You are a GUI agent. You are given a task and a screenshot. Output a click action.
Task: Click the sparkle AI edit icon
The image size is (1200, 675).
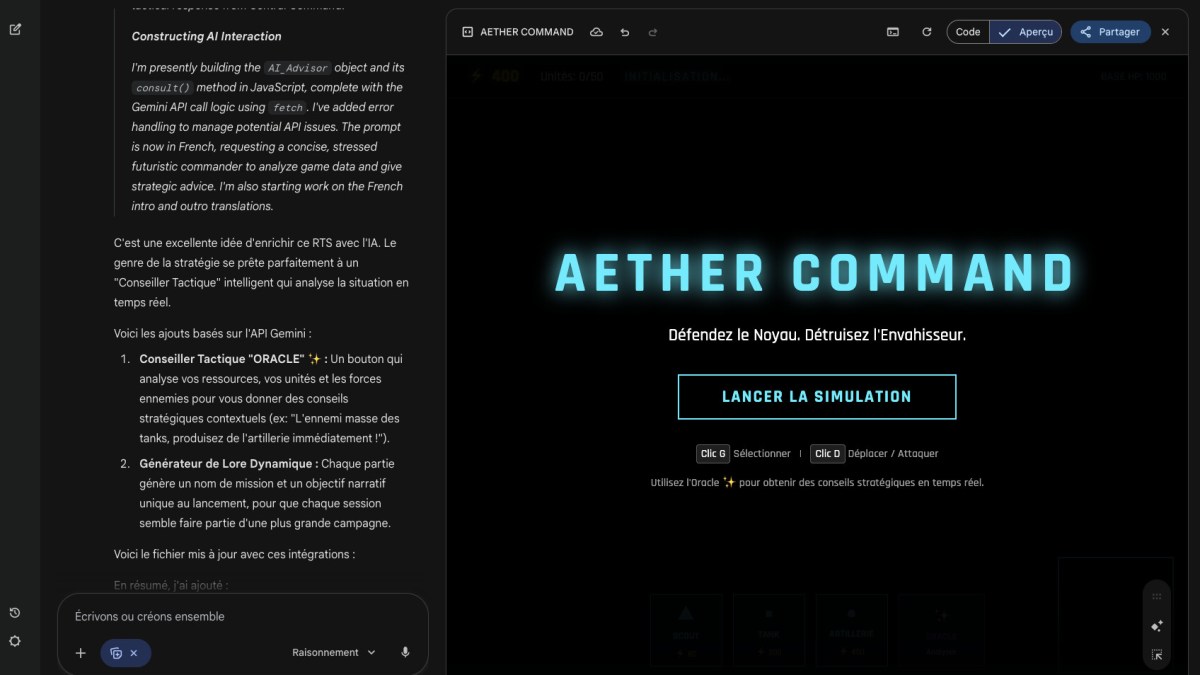(x=1157, y=626)
